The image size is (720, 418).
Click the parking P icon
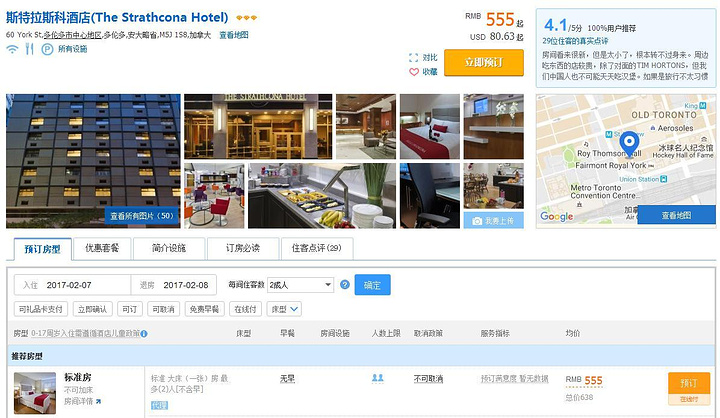(47, 49)
